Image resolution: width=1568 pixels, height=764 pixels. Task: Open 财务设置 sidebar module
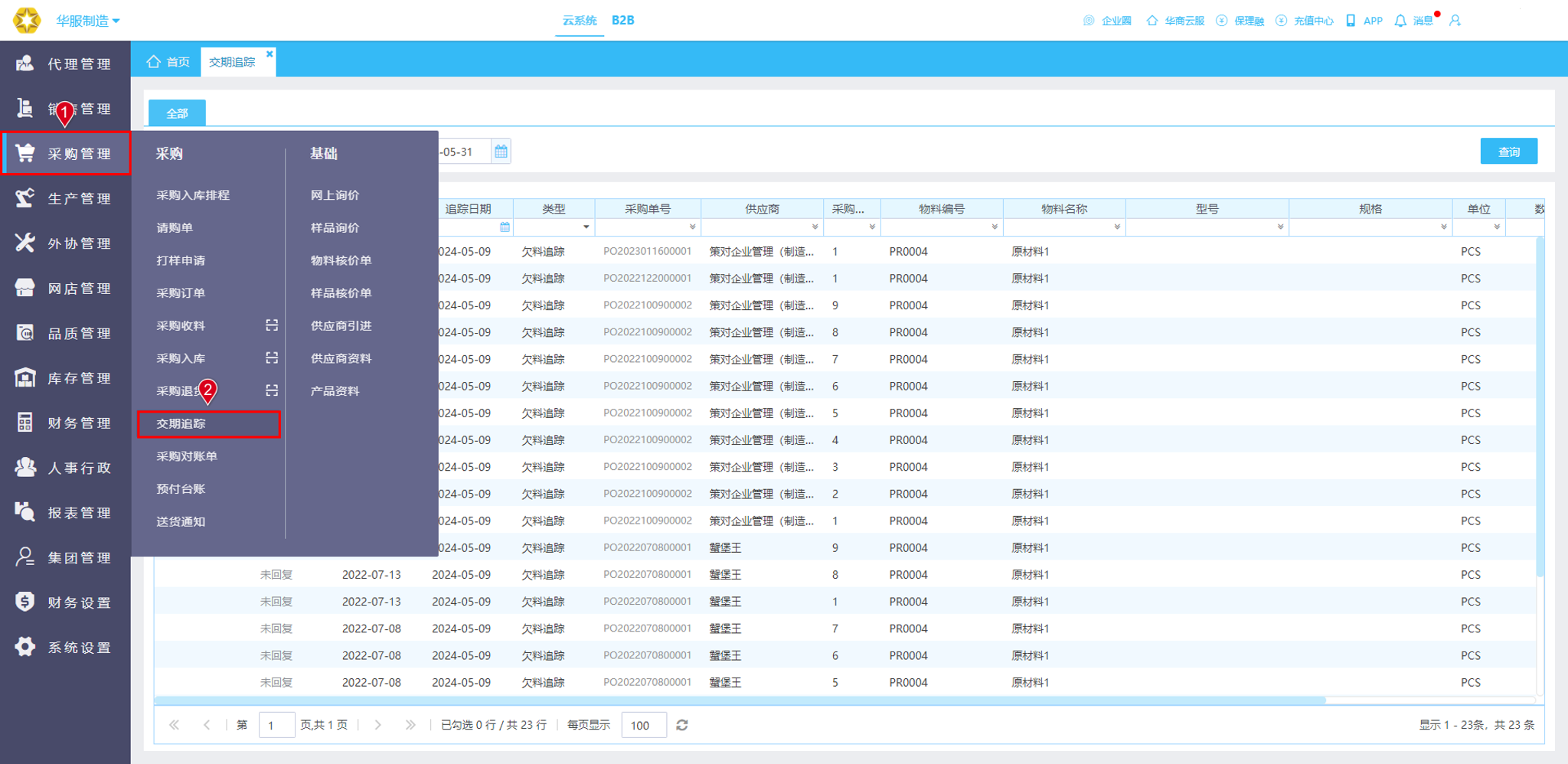(65, 602)
